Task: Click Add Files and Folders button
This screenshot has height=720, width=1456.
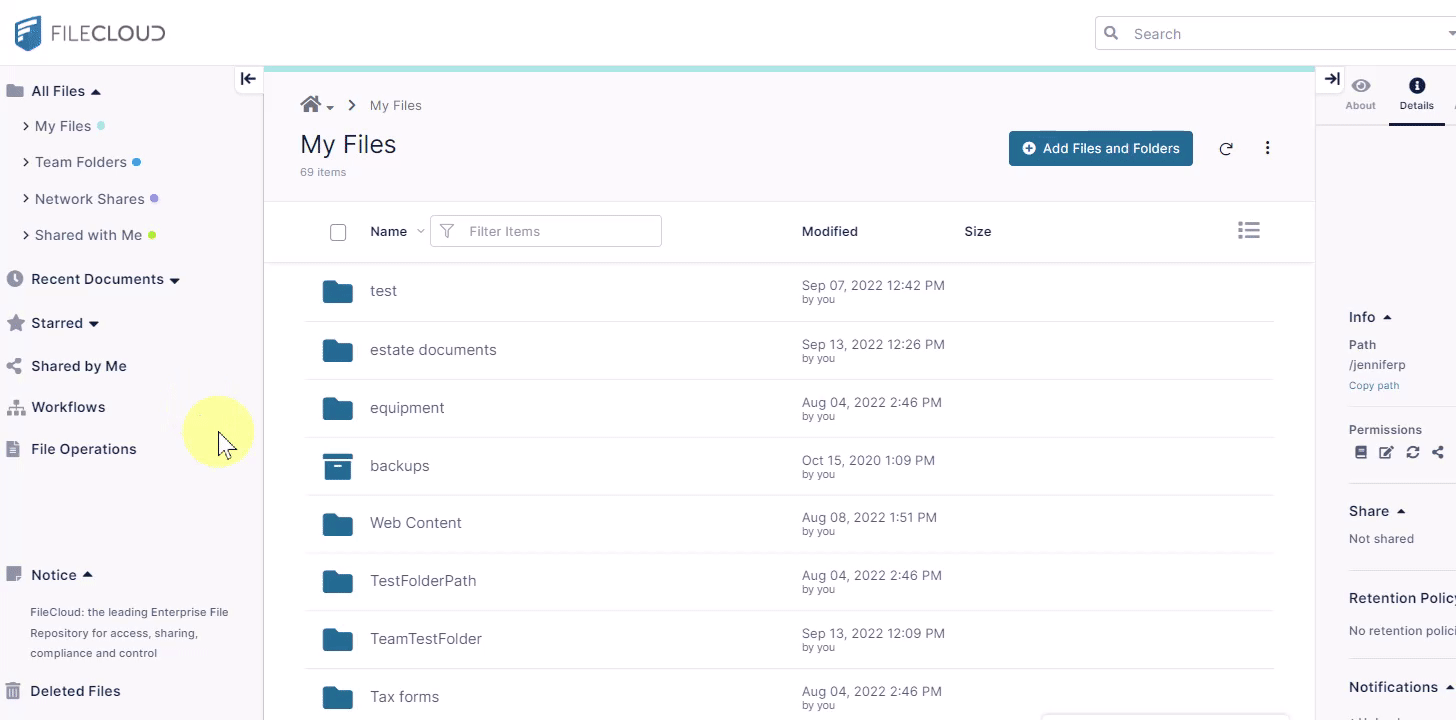Action: click(x=1100, y=149)
